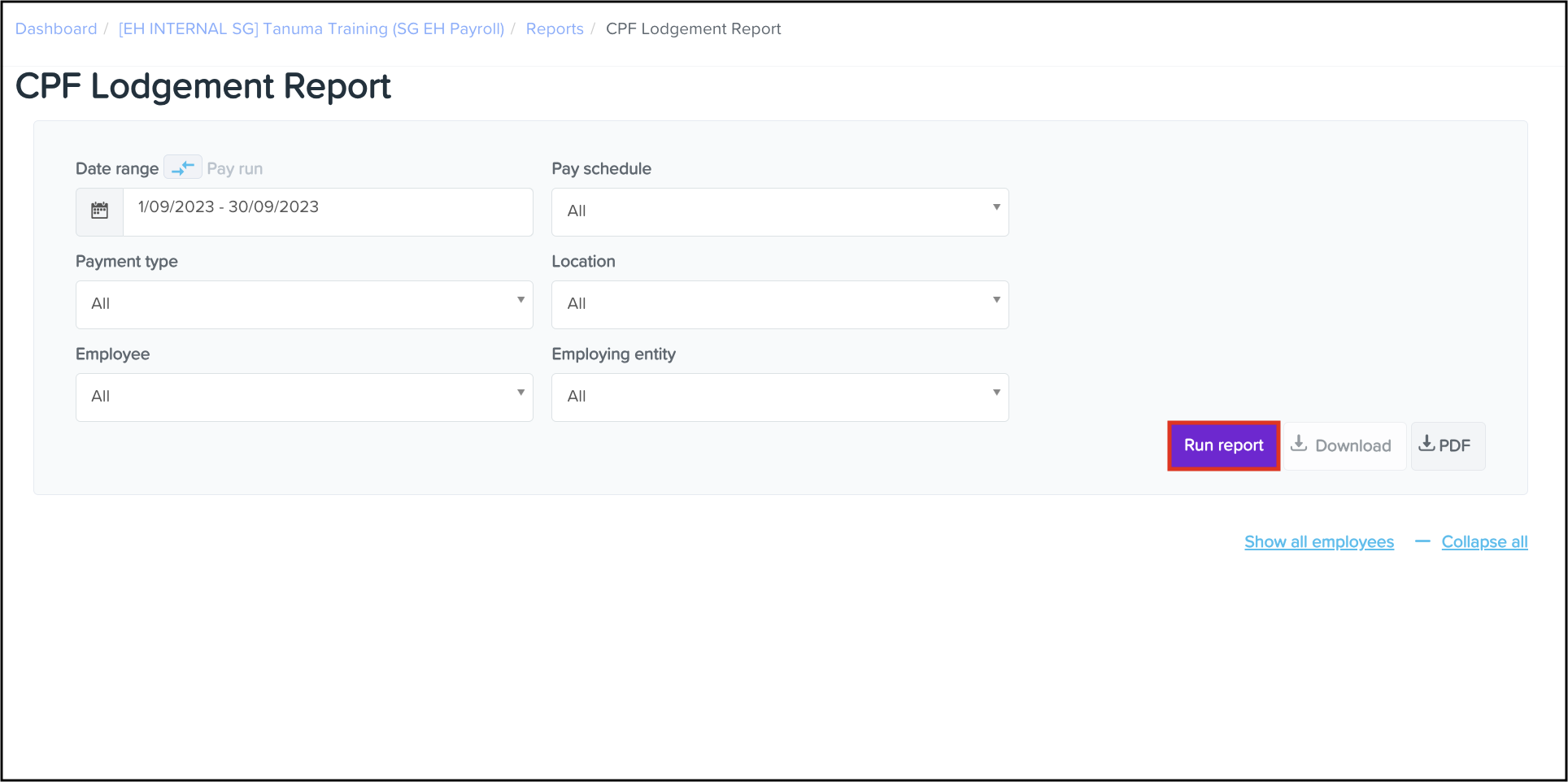1568x782 pixels.
Task: Click the PDF download icon button
Action: pos(1447,445)
